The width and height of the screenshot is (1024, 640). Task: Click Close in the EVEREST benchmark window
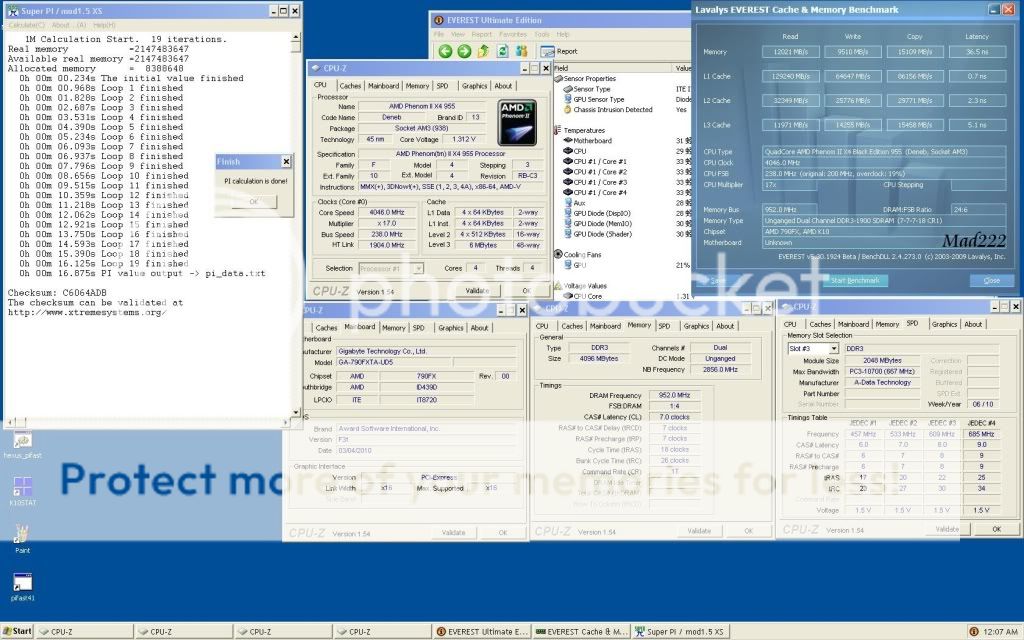tap(991, 280)
